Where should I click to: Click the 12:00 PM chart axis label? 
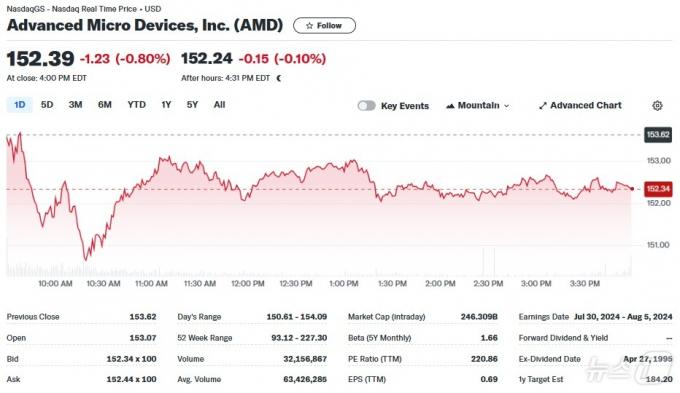(x=248, y=284)
